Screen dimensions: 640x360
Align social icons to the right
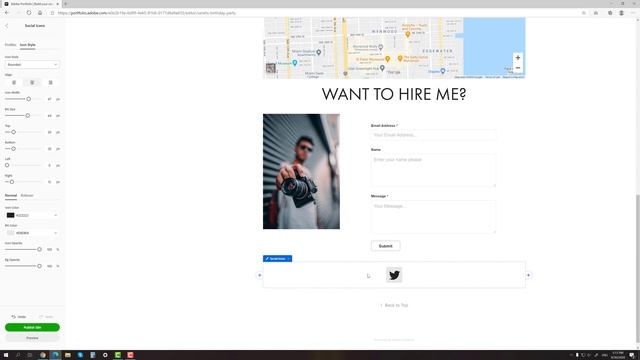[51, 82]
